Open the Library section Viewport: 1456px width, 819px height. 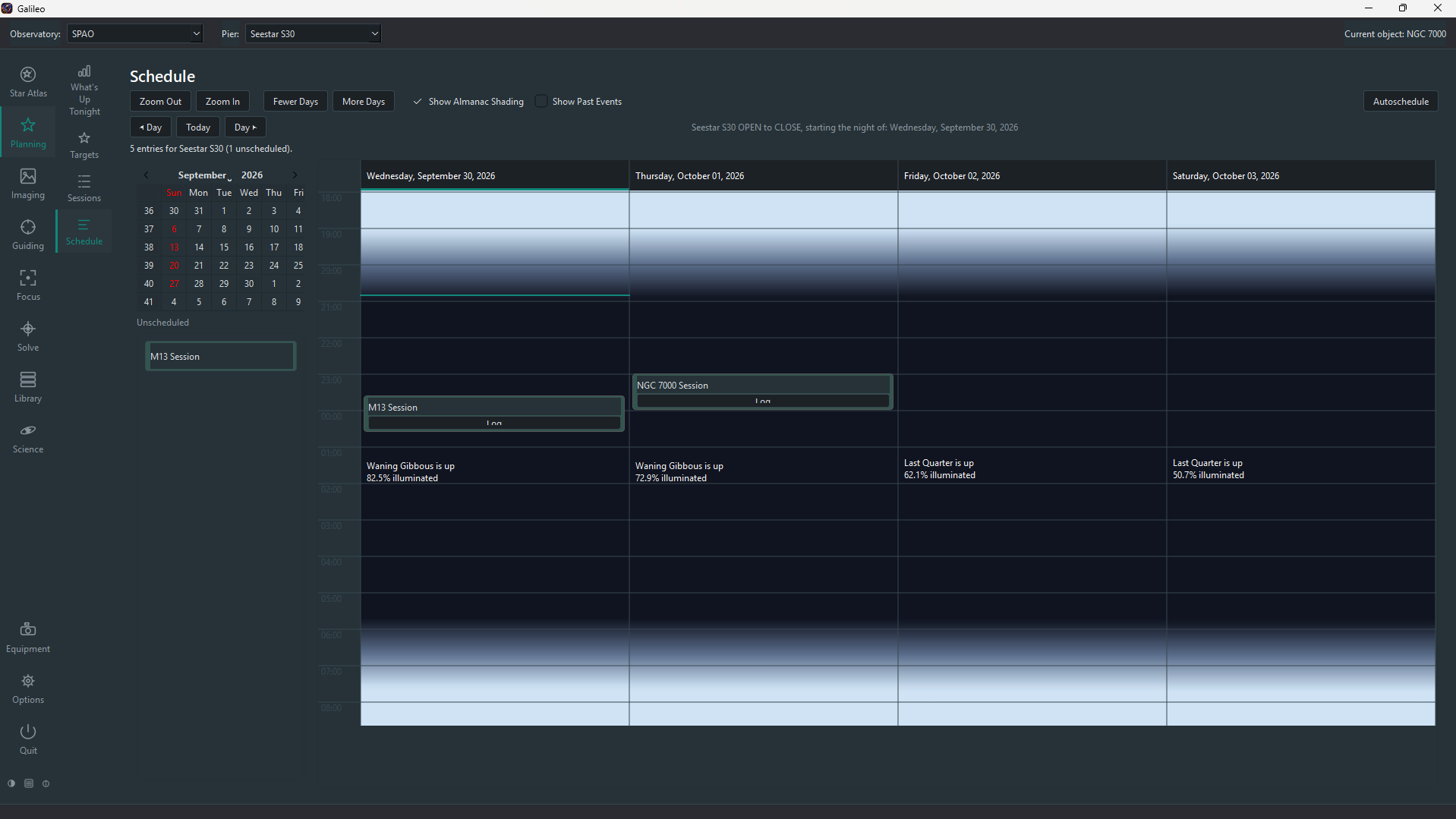(28, 387)
